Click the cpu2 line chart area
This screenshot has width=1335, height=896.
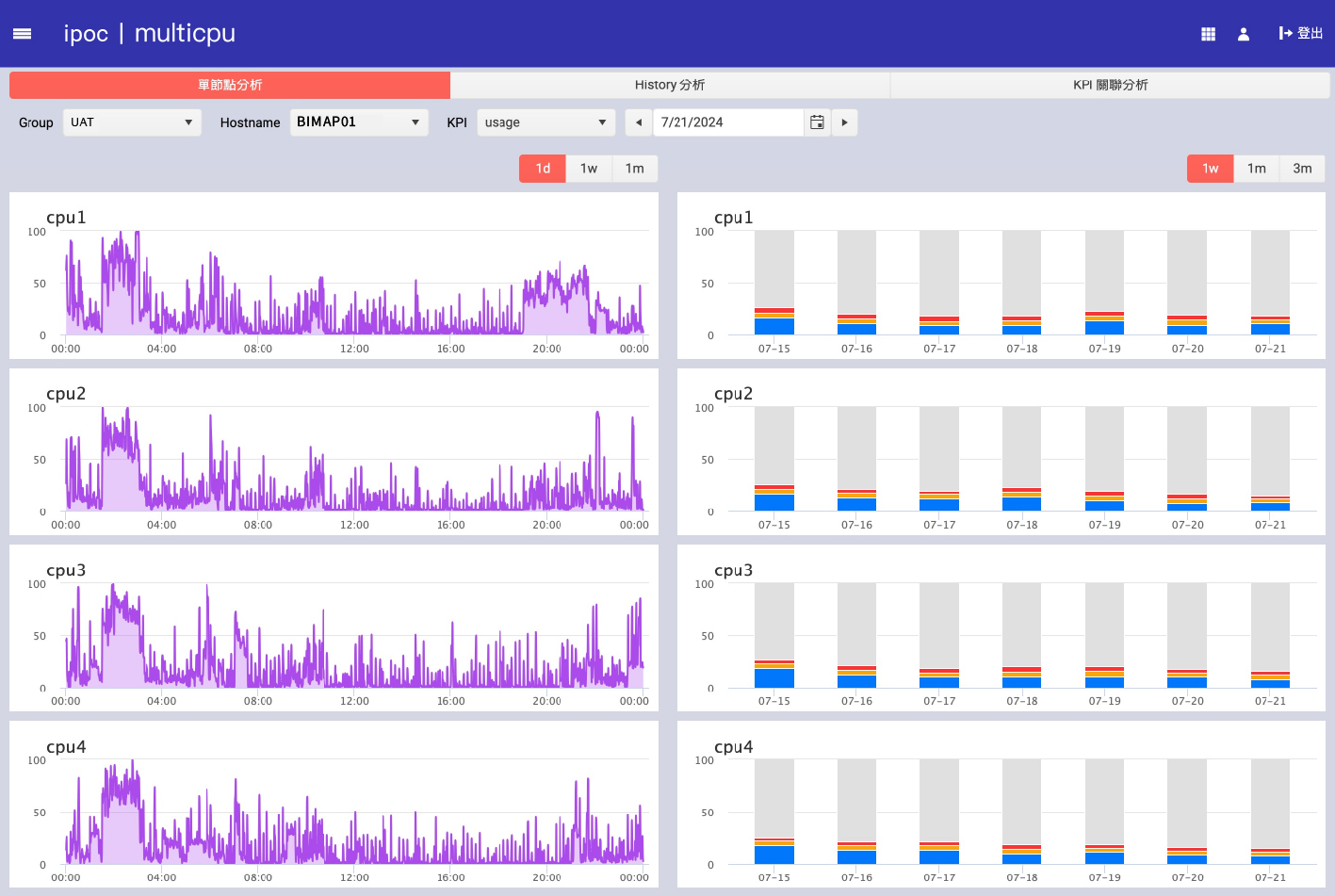[x=357, y=459]
